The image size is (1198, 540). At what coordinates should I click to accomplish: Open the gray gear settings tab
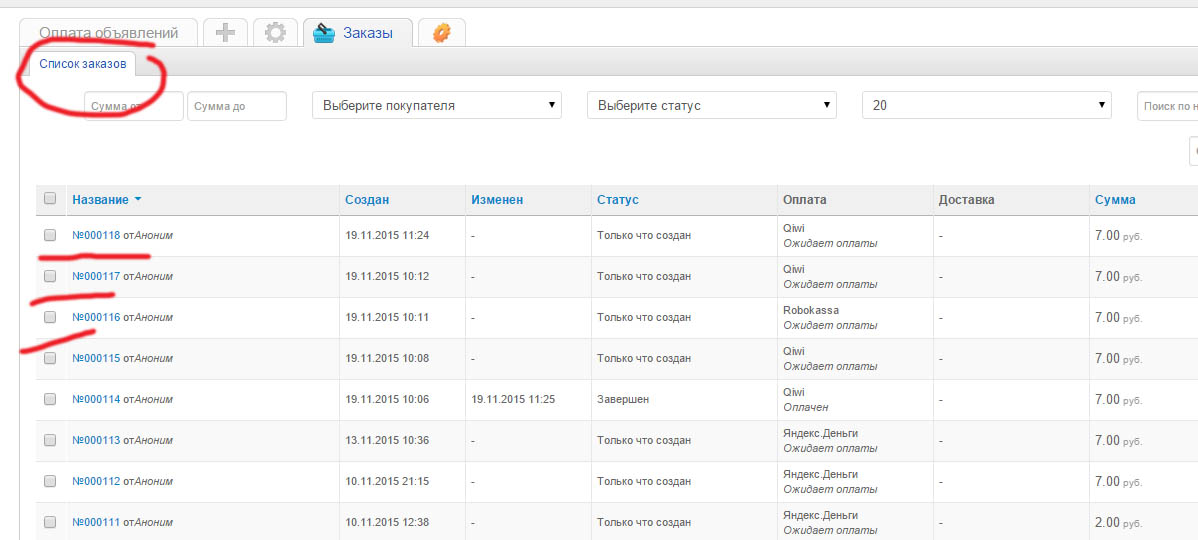pos(275,33)
